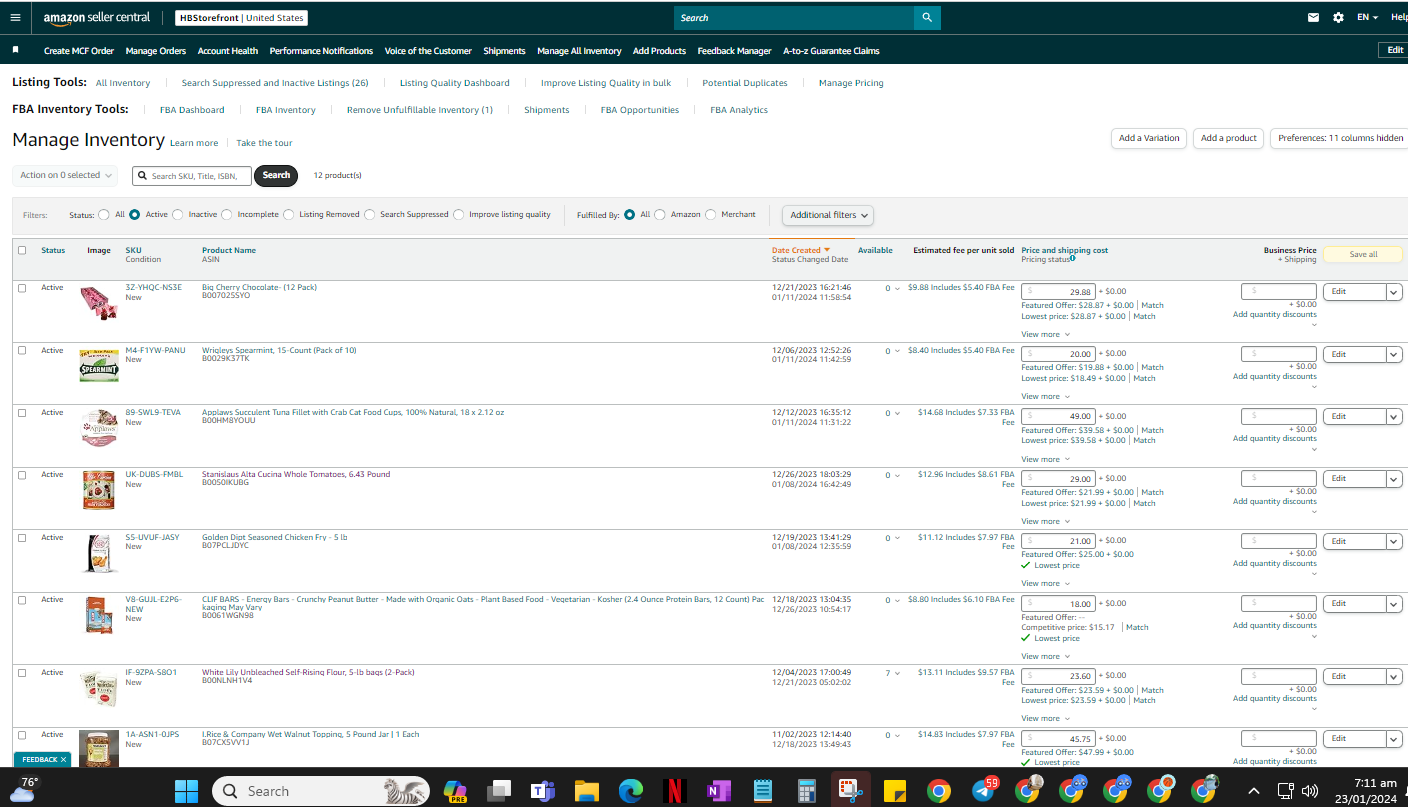The image size is (1408, 807).
Task: Open the messages envelope icon
Action: pyautogui.click(x=1313, y=17)
